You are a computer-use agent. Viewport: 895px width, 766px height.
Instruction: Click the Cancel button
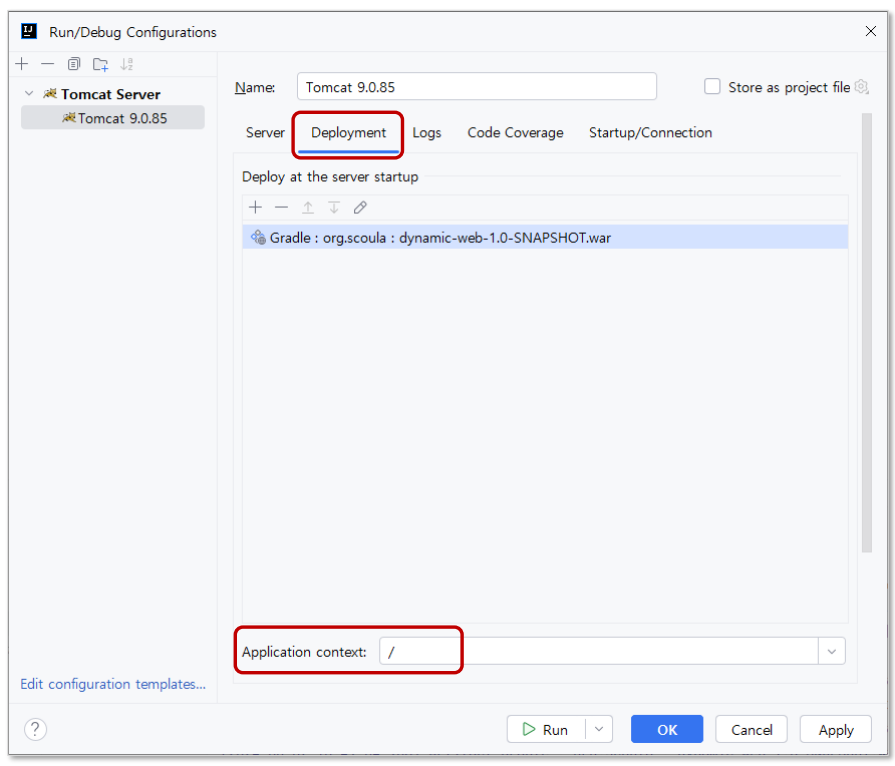tap(751, 729)
